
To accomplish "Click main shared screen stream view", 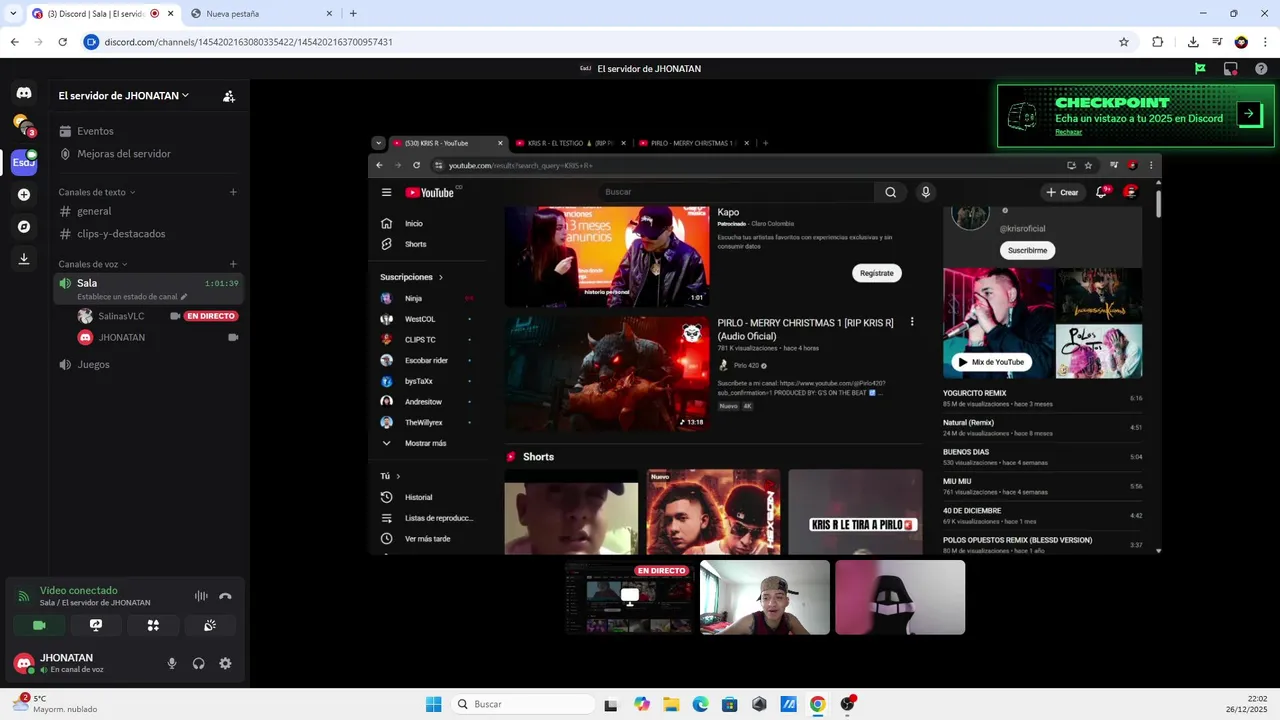I will [765, 344].
